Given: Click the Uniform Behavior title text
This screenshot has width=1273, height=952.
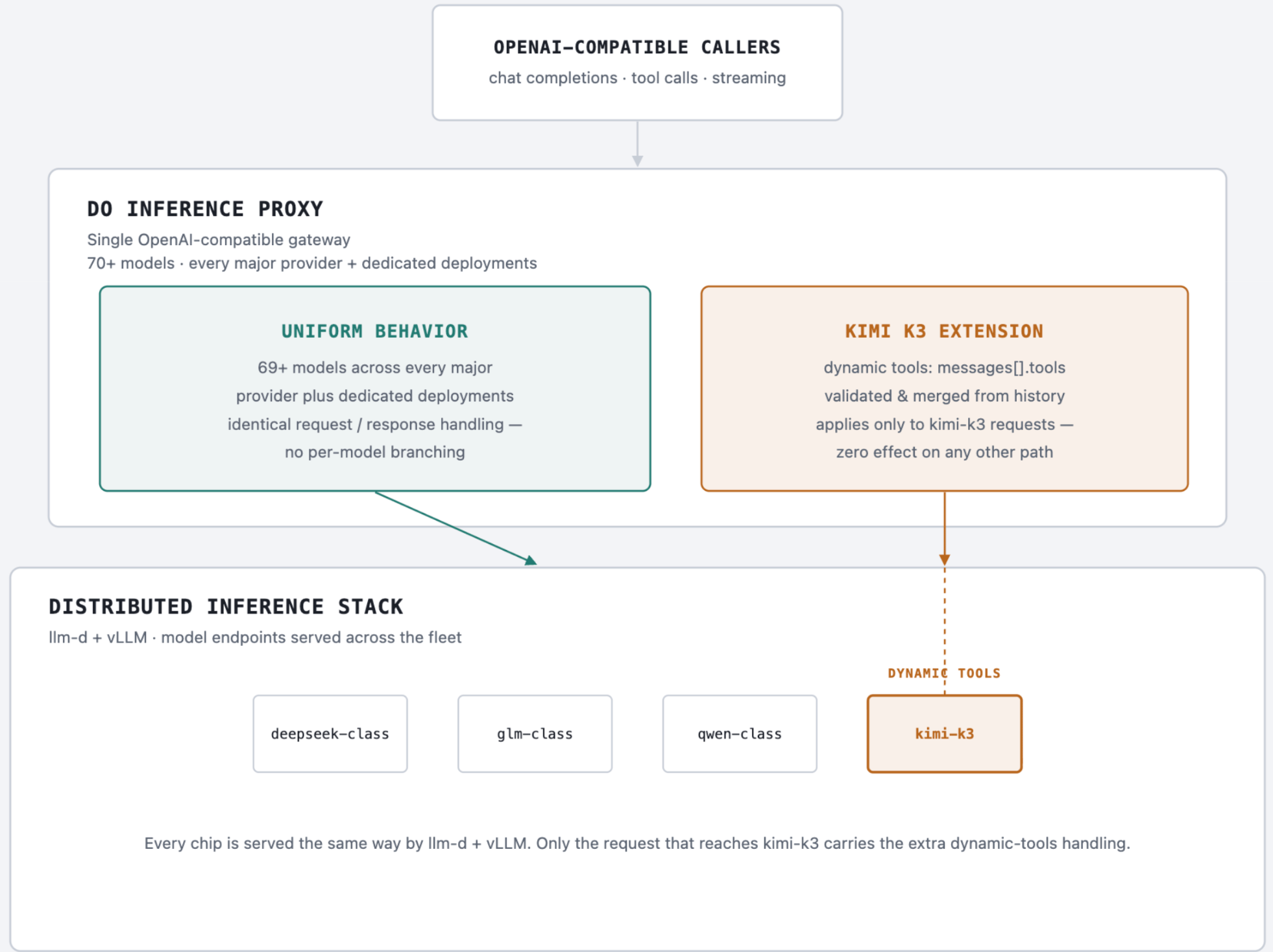Looking at the screenshot, I should (x=374, y=331).
